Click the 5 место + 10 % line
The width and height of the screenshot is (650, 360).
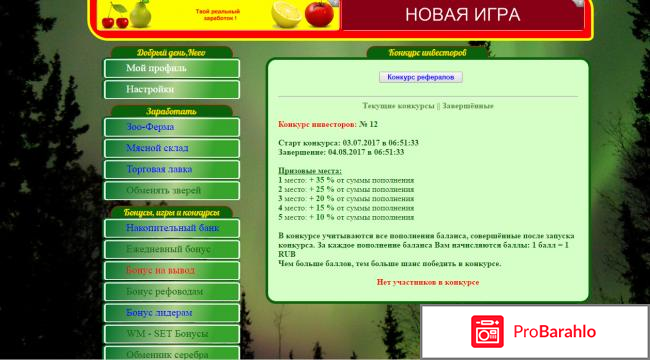(x=346, y=217)
